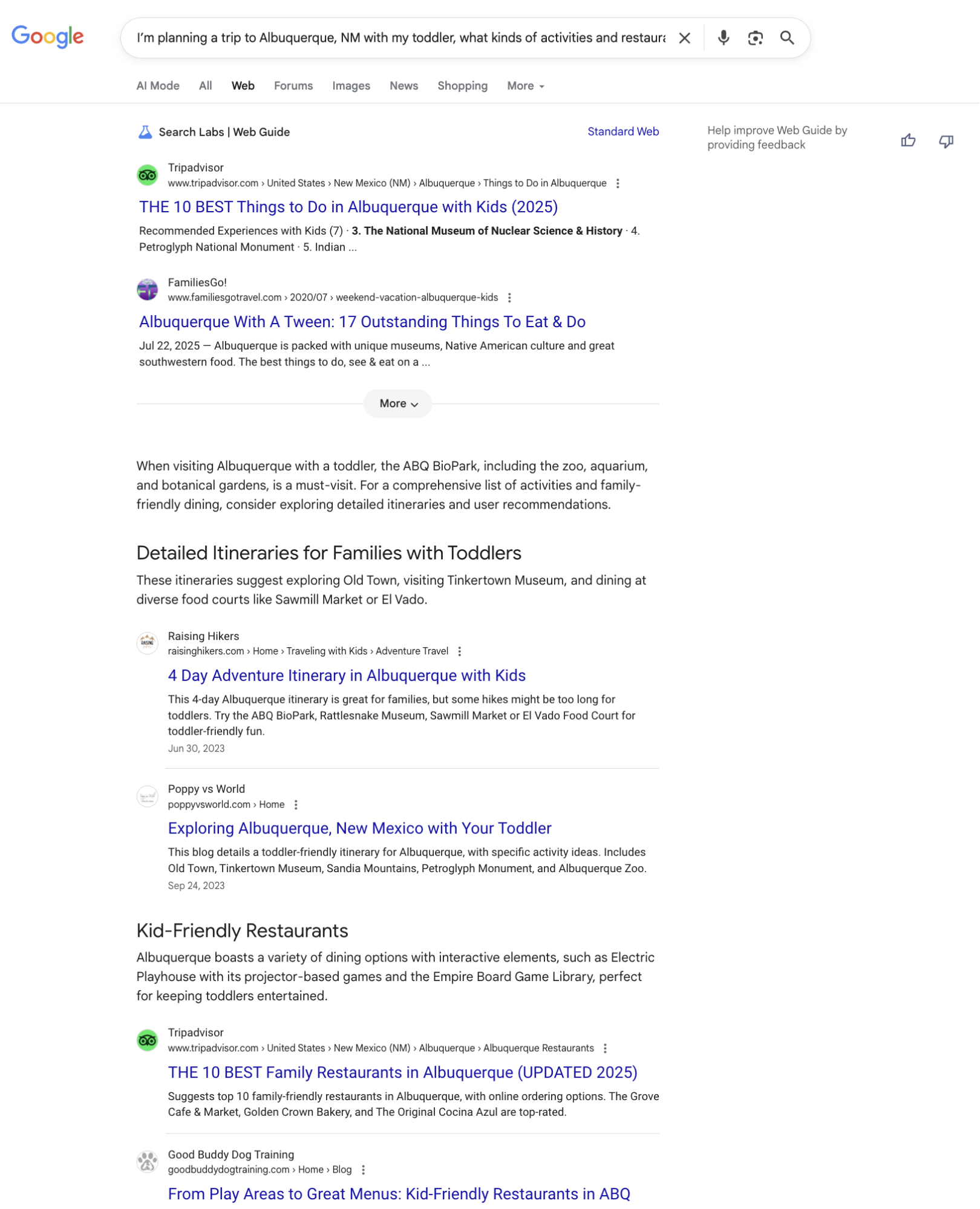980x1209 pixels.
Task: Open 4 Day Adventure Itinerary in Albuquerque link
Action: coord(347,676)
